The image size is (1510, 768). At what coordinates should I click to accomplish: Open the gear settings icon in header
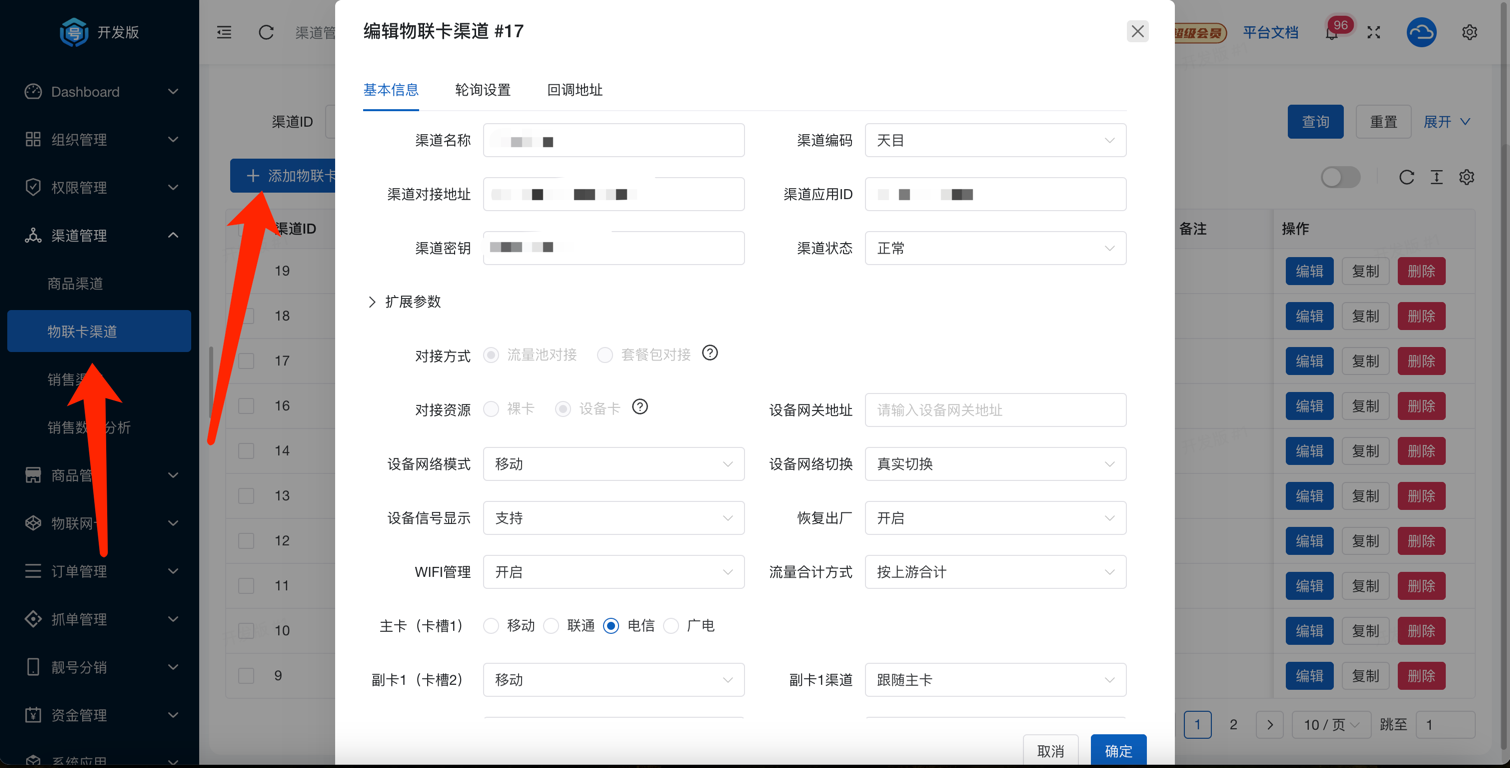pyautogui.click(x=1469, y=32)
